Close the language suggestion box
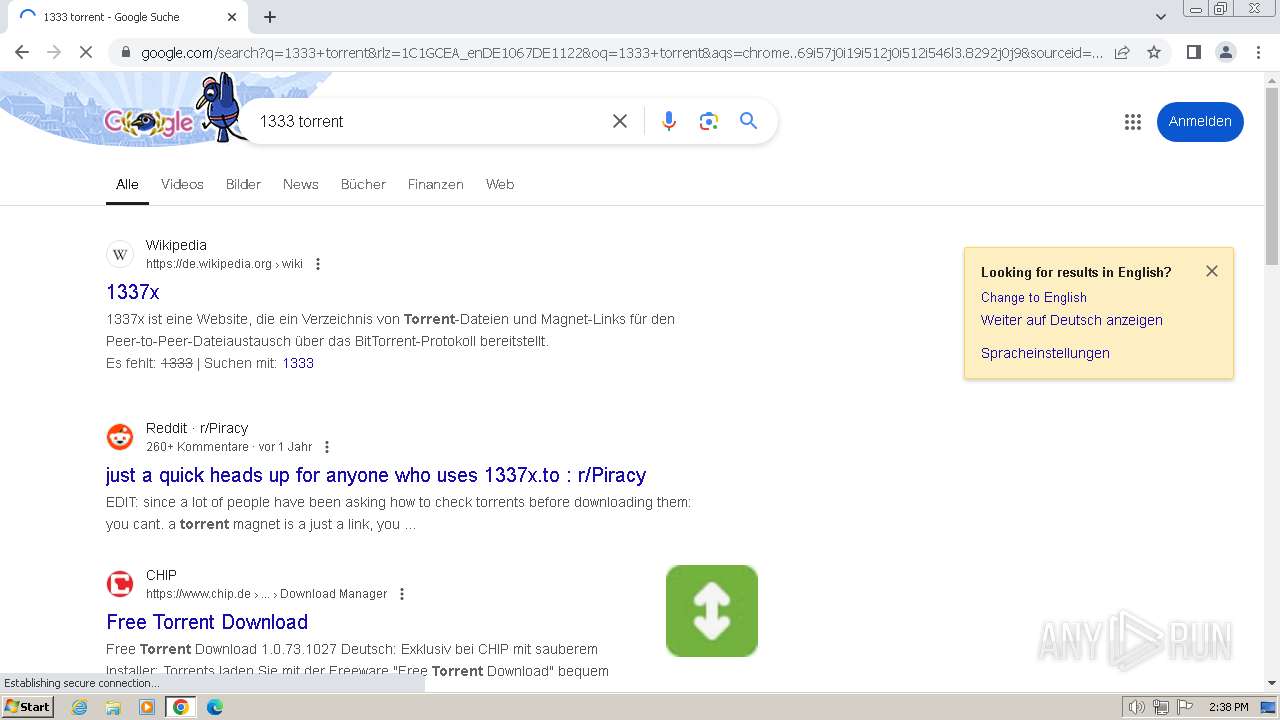This screenshot has height=720, width=1280. click(1212, 271)
